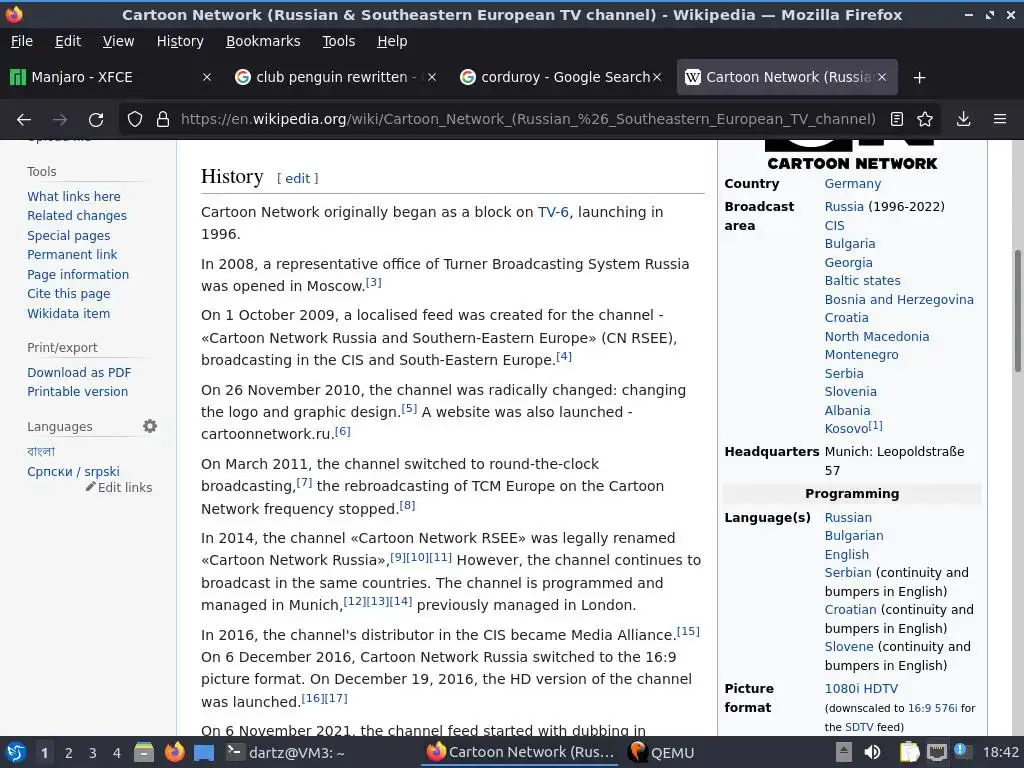Close the club penguin rewritten tab
Viewport: 1024px width, 768px height.
coord(432,77)
